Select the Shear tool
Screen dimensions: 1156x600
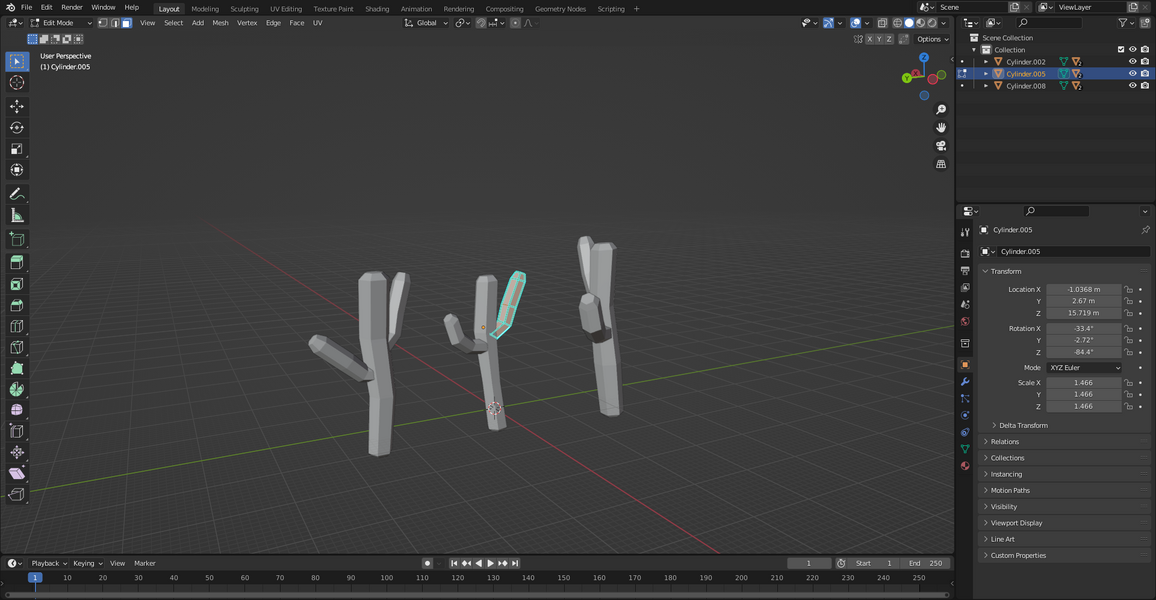click(x=16, y=473)
